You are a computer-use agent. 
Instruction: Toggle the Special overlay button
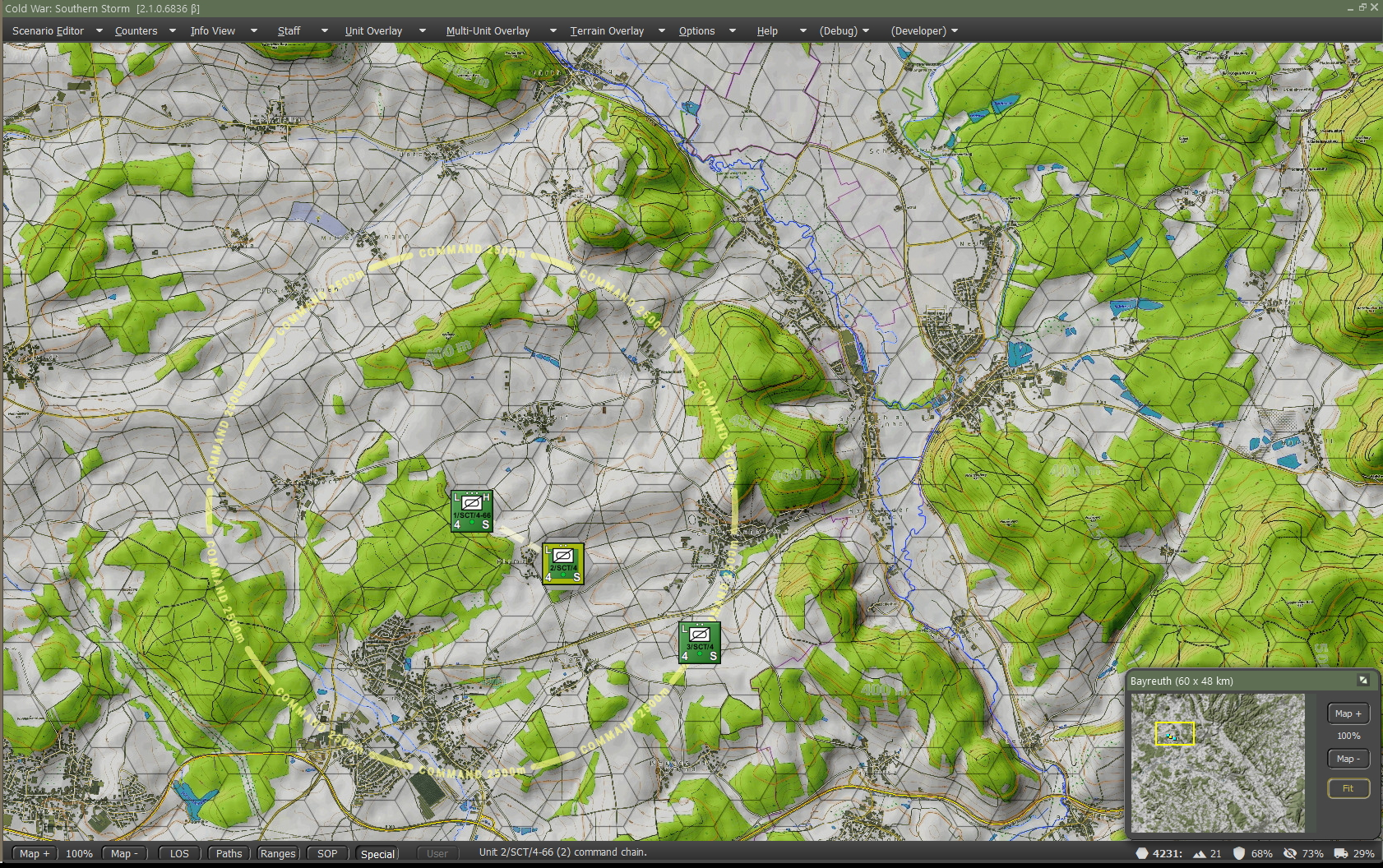(377, 853)
